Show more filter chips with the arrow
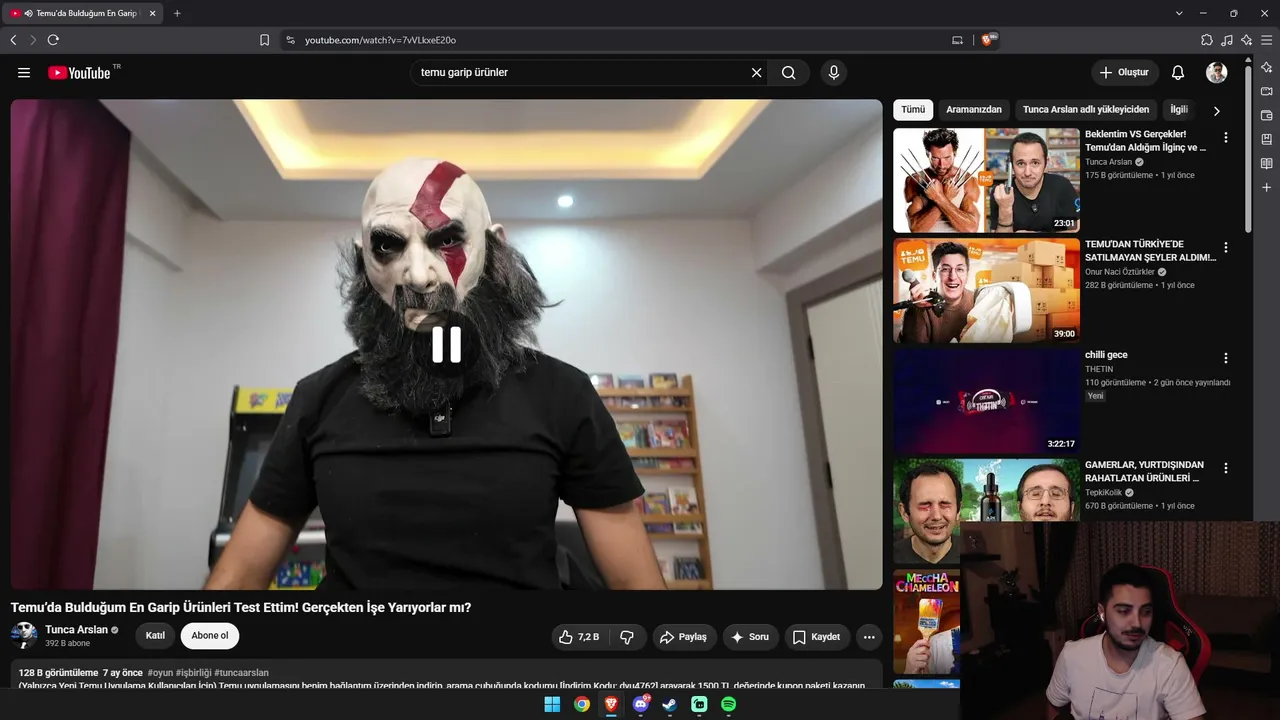The width and height of the screenshot is (1280, 720). point(1216,110)
